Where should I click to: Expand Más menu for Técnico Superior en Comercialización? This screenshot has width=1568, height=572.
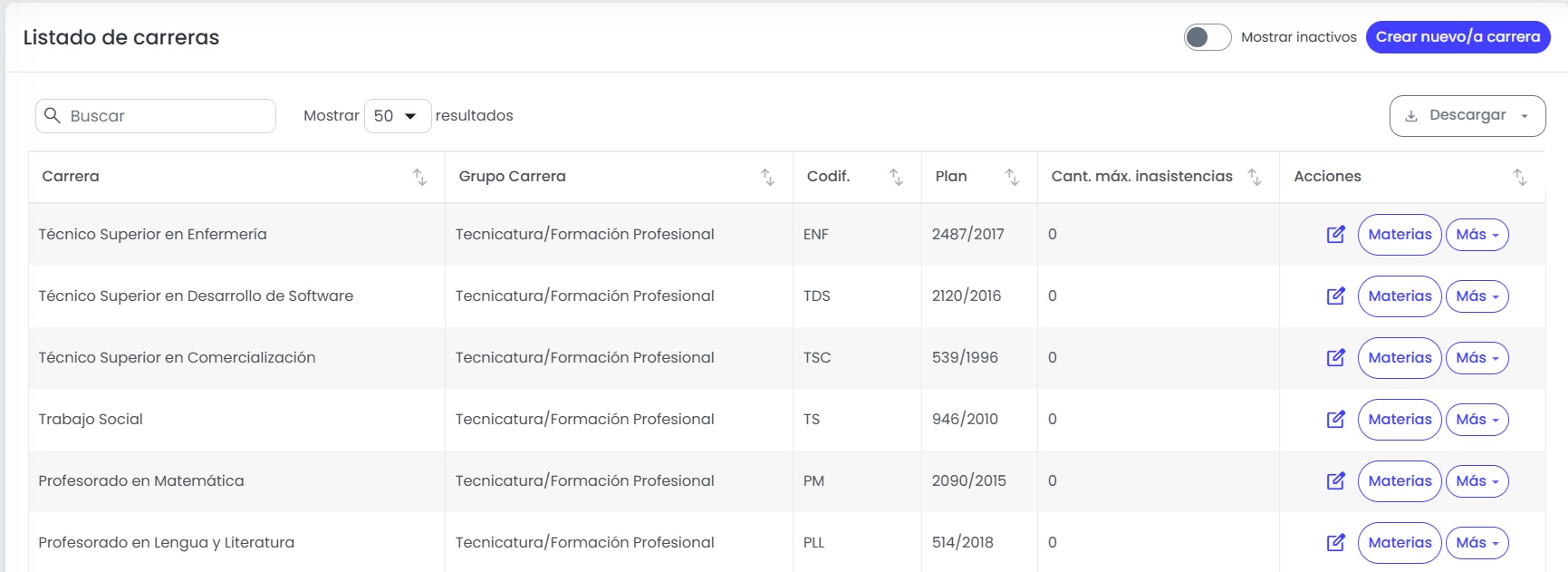pos(1477,358)
